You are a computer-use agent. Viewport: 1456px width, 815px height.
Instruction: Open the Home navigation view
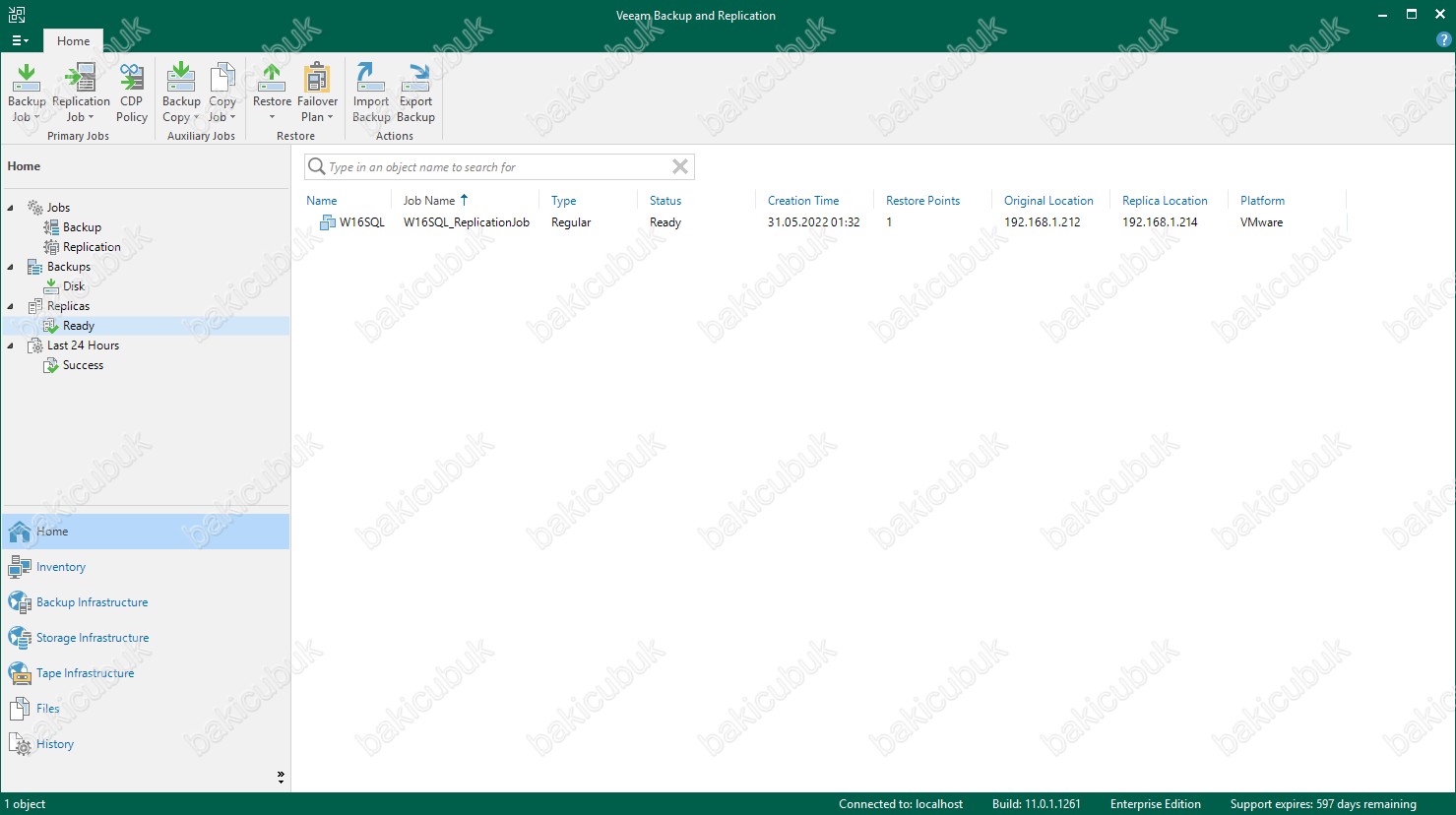click(146, 532)
